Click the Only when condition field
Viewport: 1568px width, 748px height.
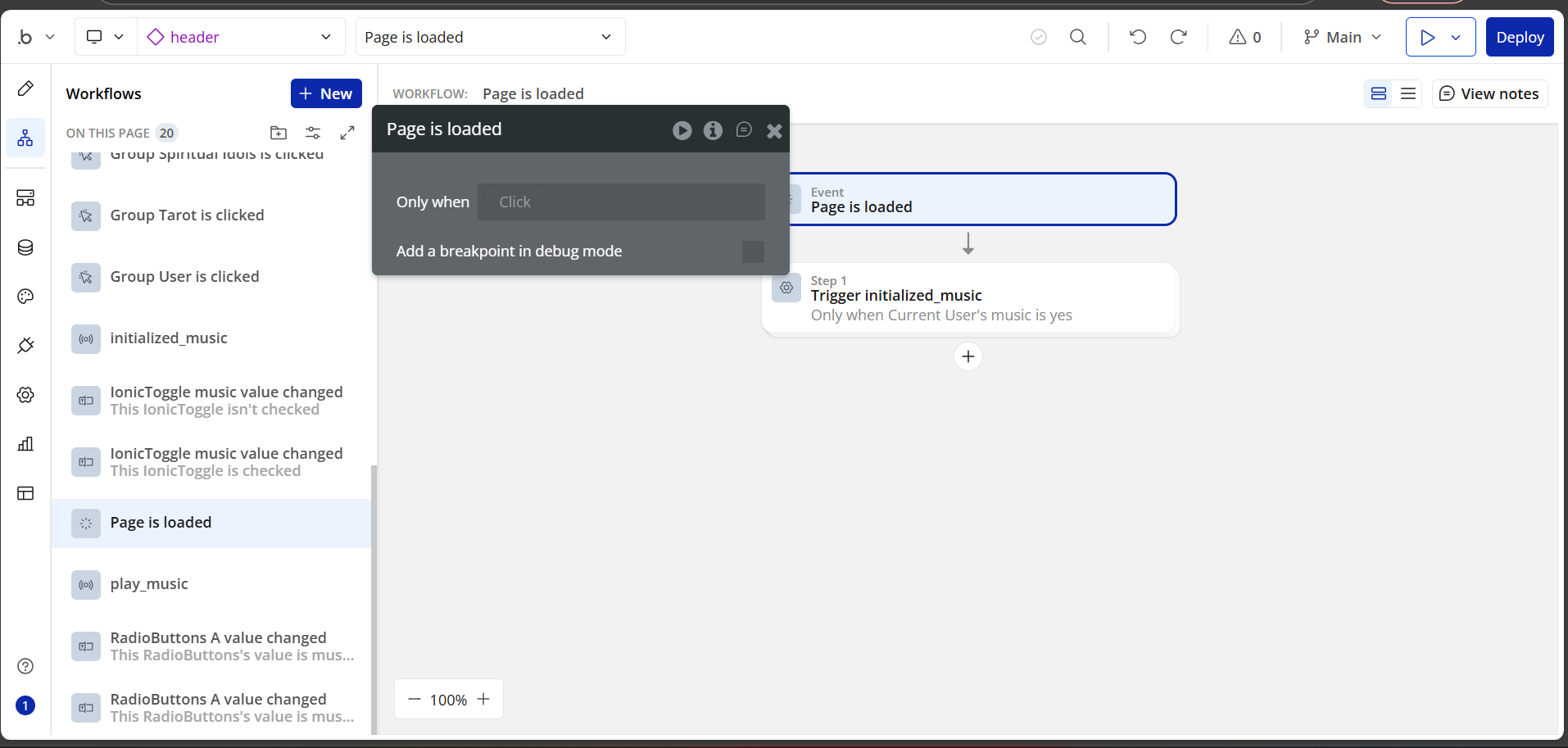621,202
